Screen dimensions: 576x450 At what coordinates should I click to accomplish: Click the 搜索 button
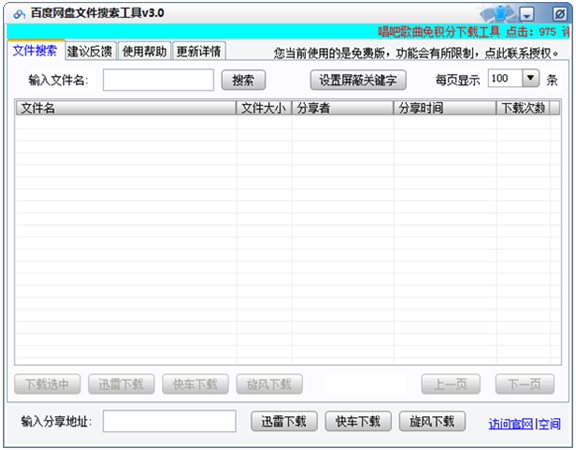tap(243, 80)
